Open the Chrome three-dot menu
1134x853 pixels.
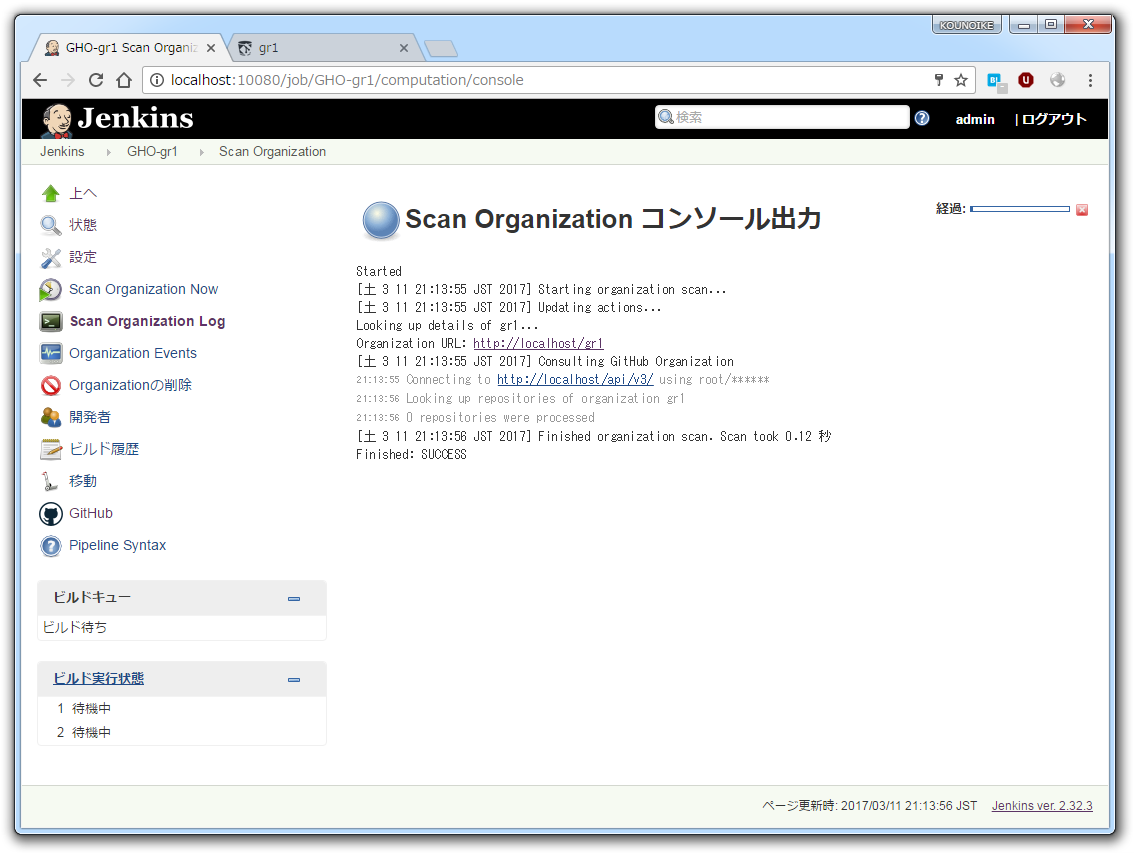1091,80
